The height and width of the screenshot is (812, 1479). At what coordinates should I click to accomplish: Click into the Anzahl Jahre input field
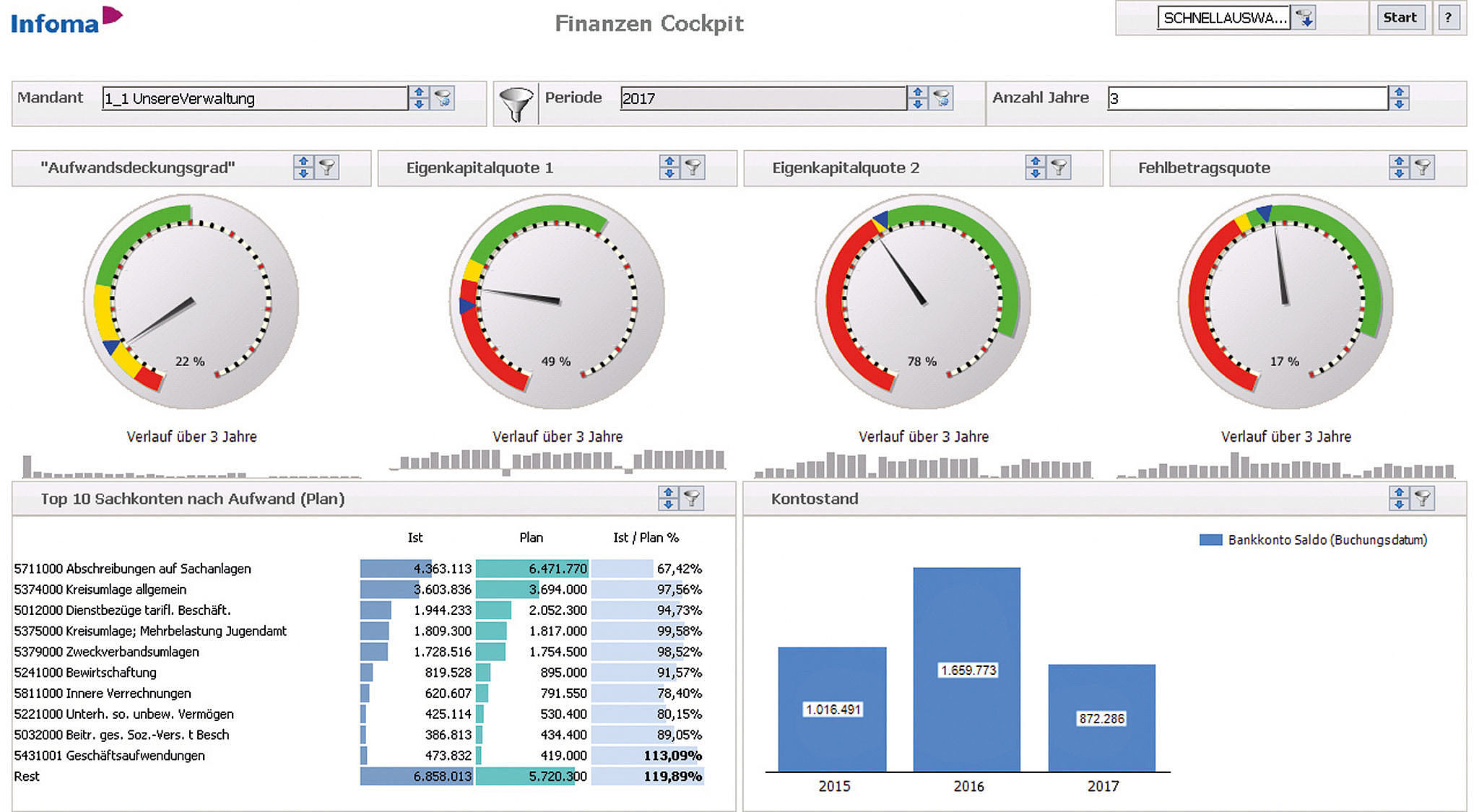(1247, 98)
